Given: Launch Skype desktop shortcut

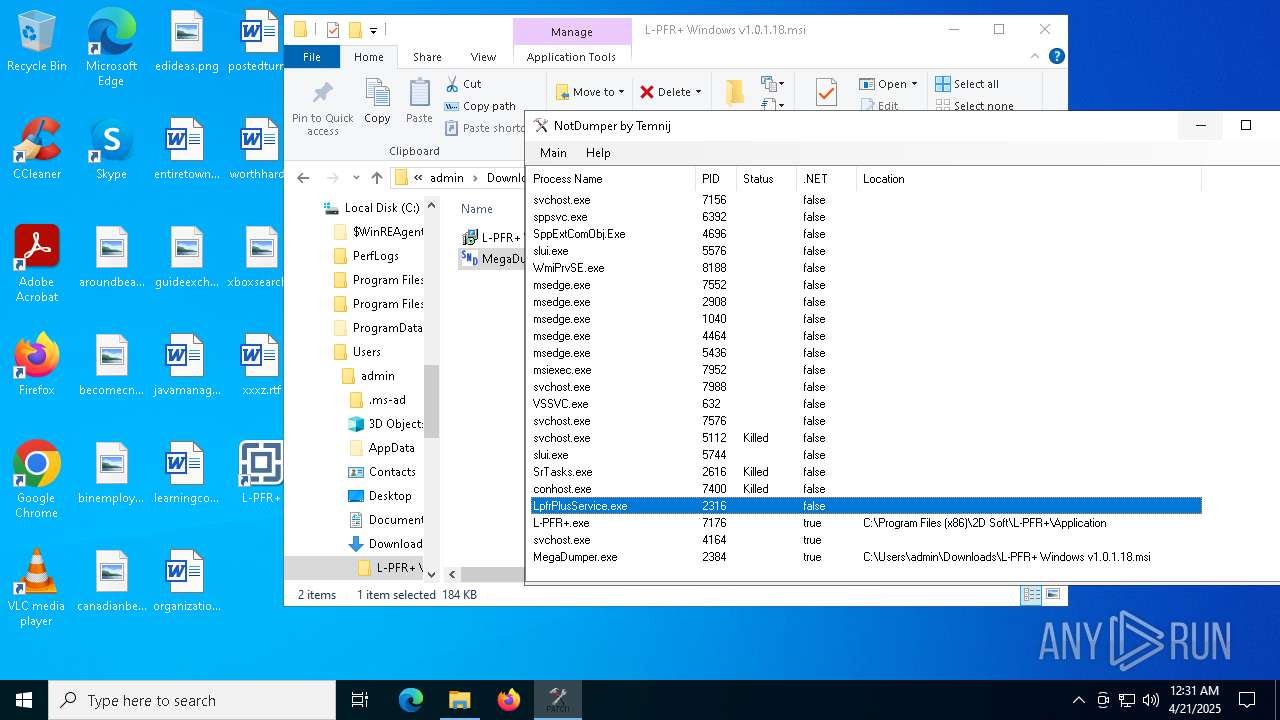Looking at the screenshot, I should click(x=111, y=150).
